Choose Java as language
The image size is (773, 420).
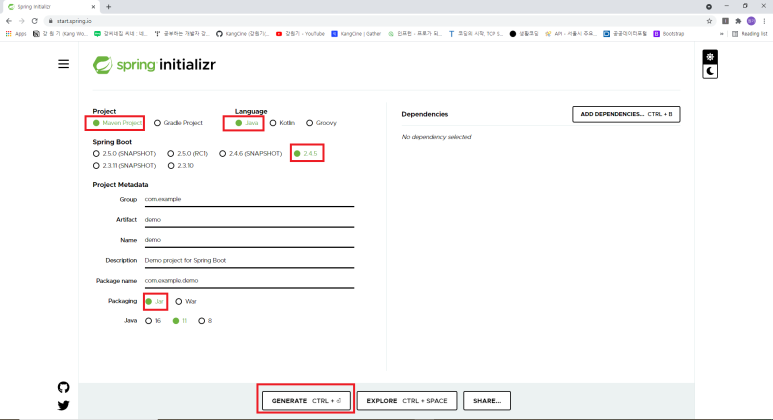[246, 123]
